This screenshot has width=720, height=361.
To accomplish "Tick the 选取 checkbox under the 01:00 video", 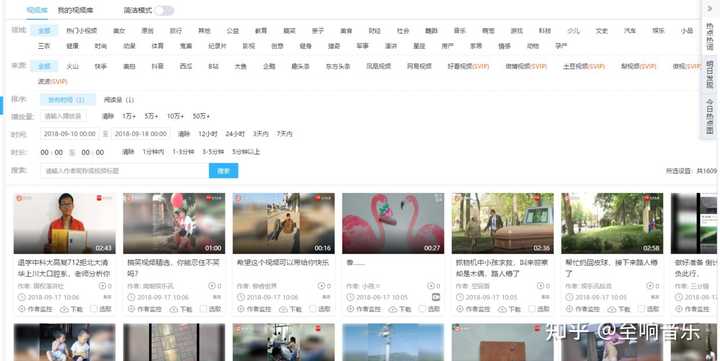I will point(203,309).
